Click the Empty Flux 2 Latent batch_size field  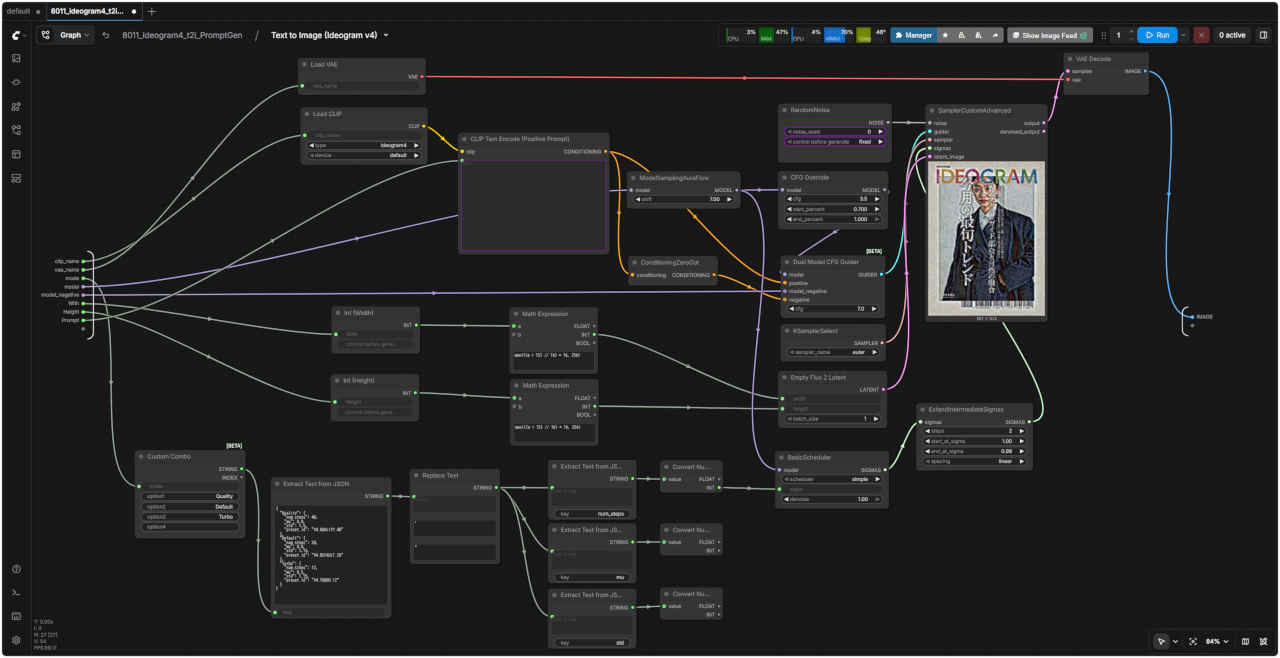tap(832, 418)
